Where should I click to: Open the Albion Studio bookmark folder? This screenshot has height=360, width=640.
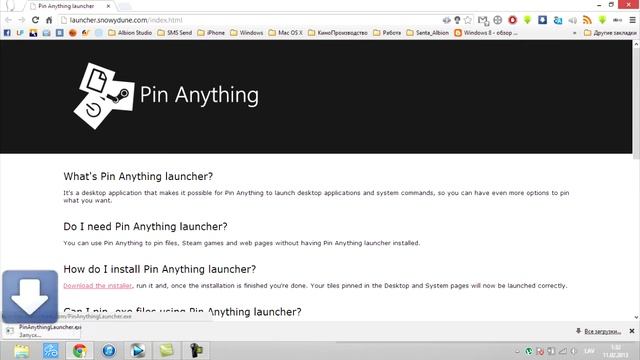pyautogui.click(x=130, y=33)
